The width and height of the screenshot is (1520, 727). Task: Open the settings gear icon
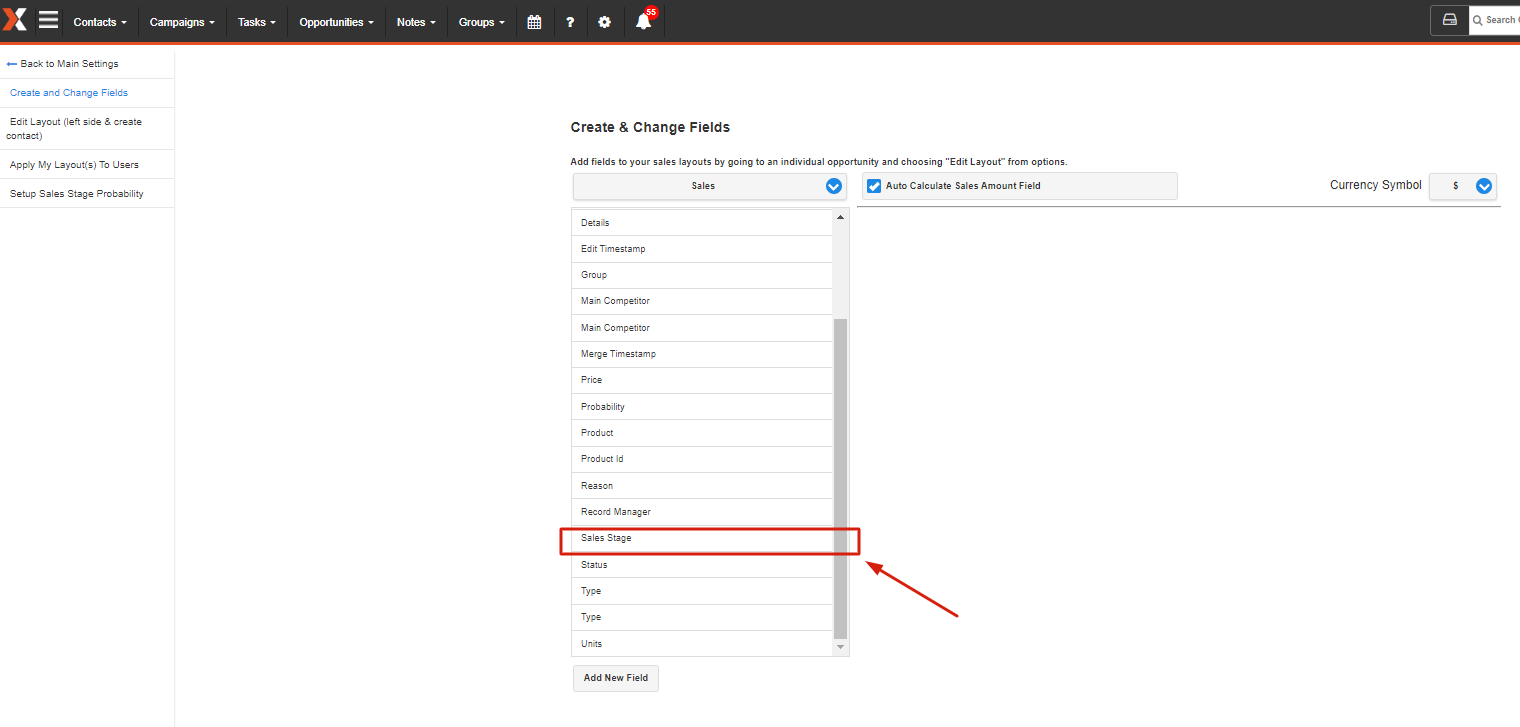pyautogui.click(x=604, y=22)
